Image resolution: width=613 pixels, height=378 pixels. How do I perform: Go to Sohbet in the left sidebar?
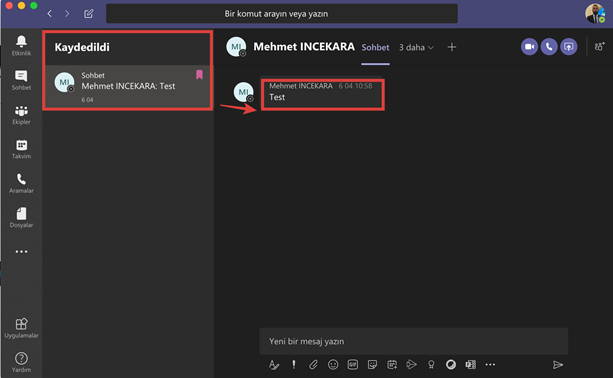(21, 80)
